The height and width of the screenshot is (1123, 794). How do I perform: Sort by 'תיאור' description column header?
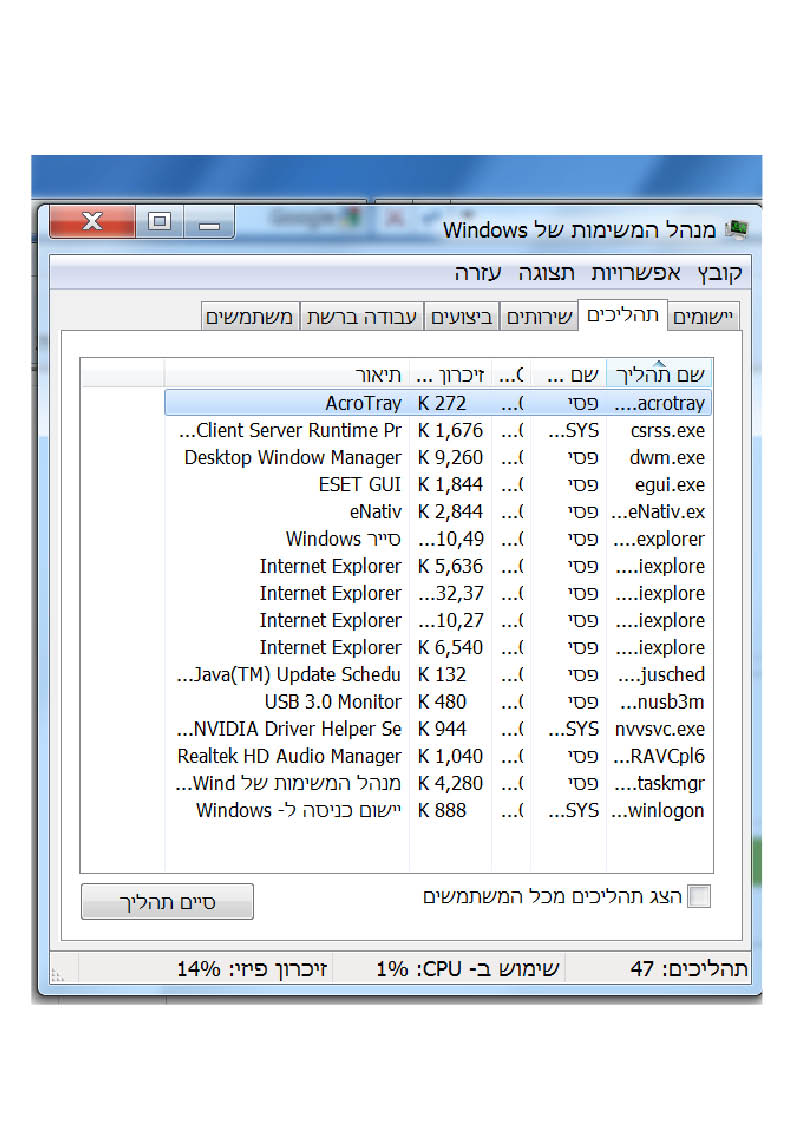pos(287,374)
